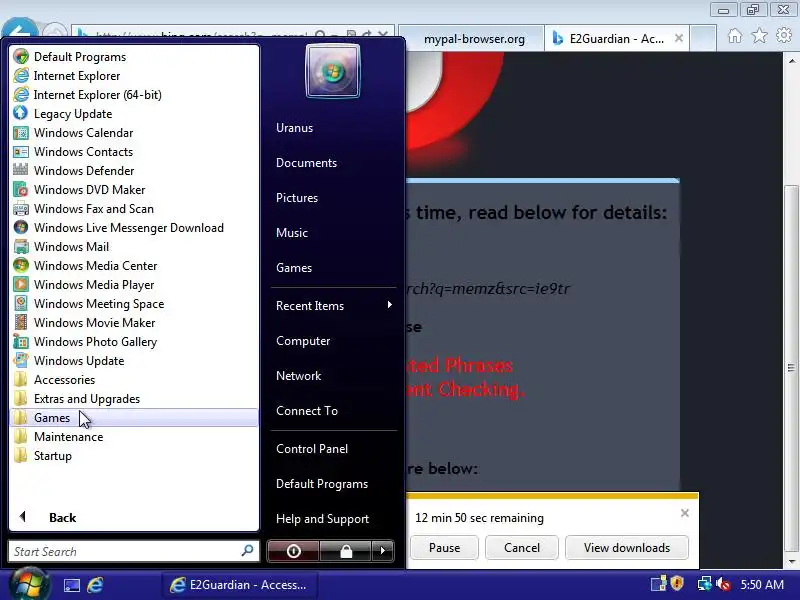This screenshot has height=600, width=800.
Task: Switch to the mypal-browser.org tab
Action: coord(471,39)
